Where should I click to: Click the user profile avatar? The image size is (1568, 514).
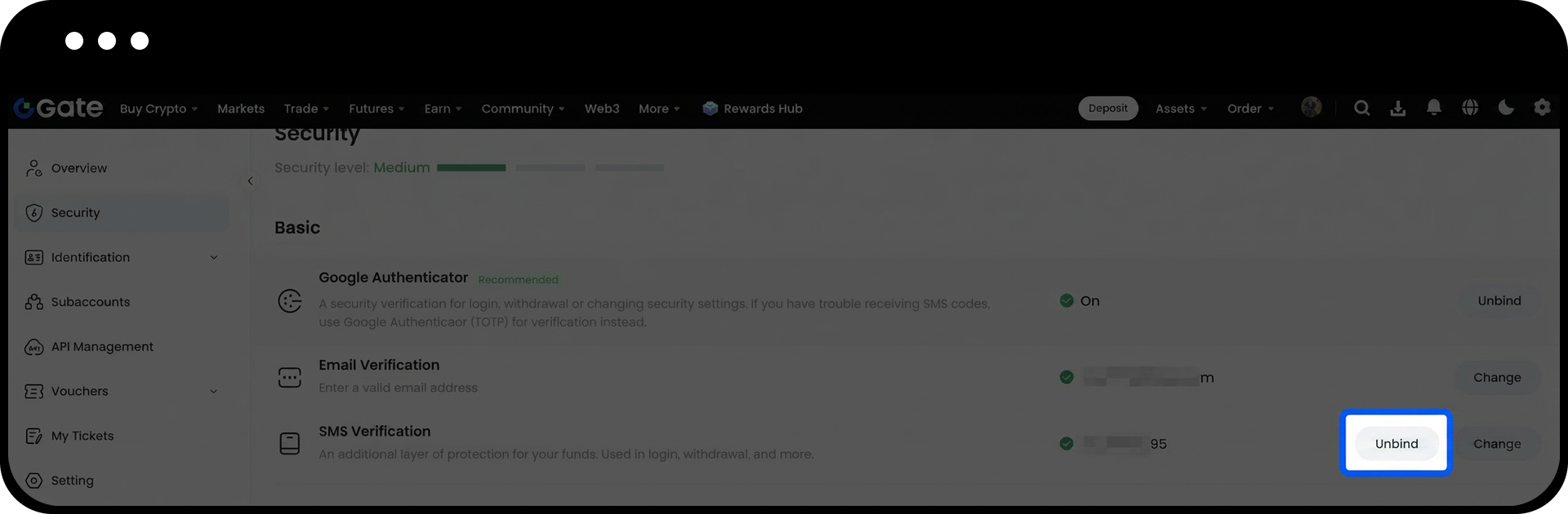pyautogui.click(x=1311, y=108)
